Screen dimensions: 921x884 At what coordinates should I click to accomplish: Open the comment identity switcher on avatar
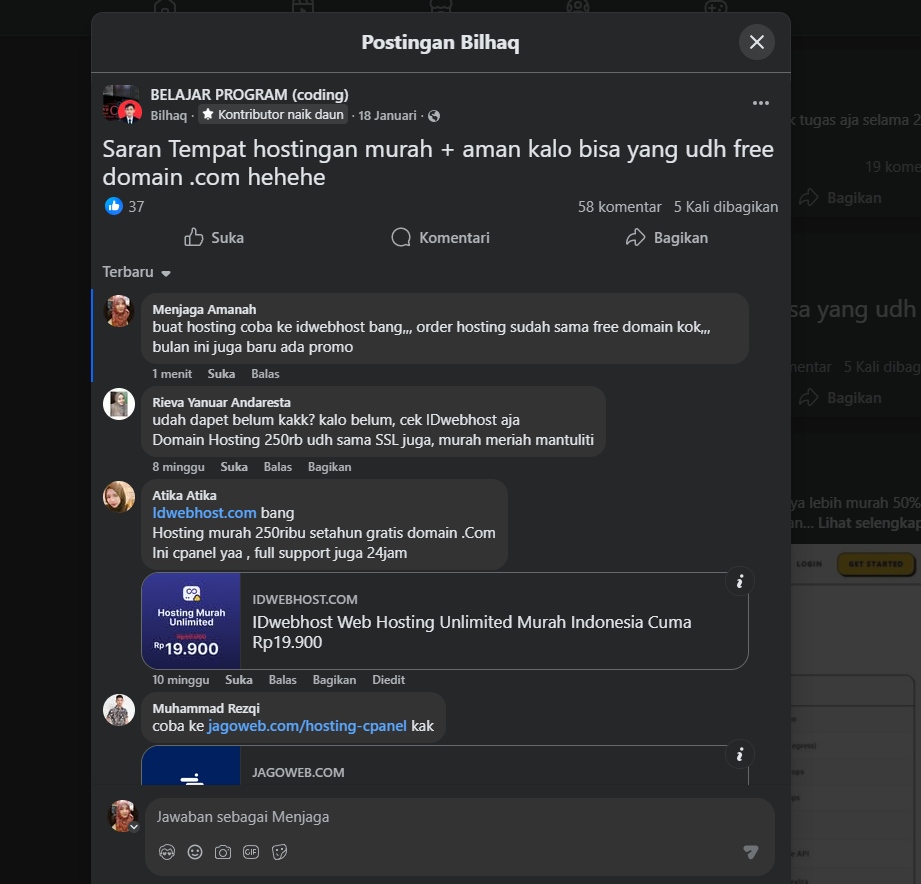tap(133, 826)
